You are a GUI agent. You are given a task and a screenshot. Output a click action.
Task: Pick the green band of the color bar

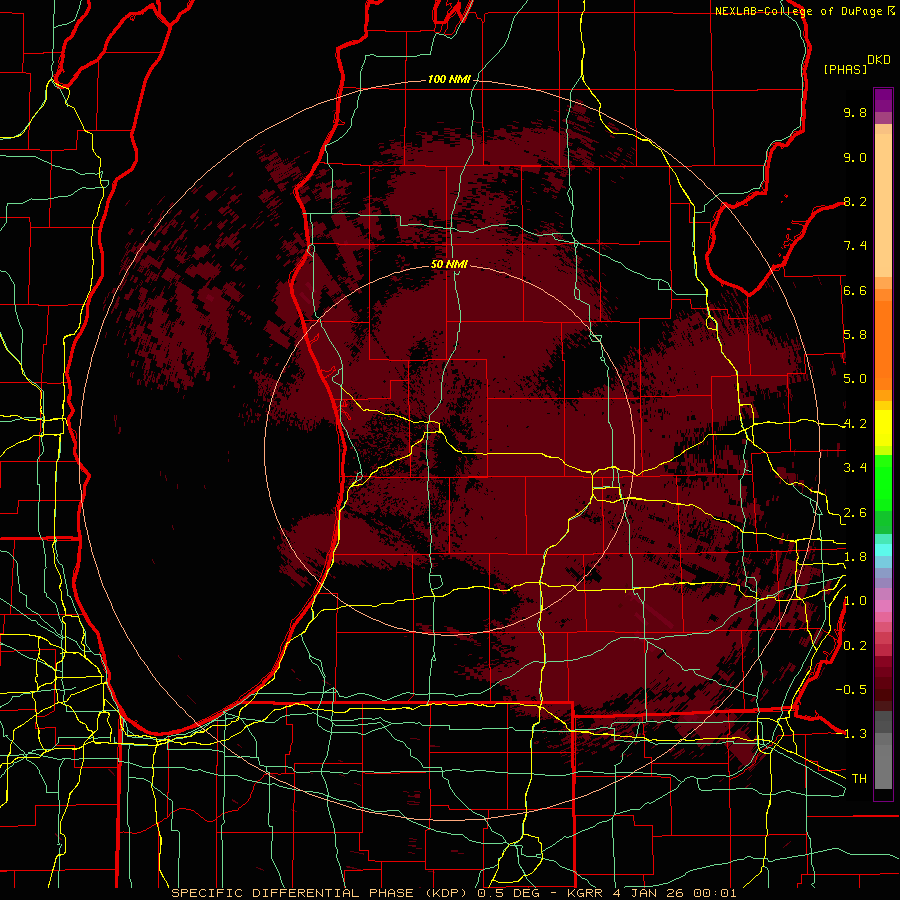point(883,482)
